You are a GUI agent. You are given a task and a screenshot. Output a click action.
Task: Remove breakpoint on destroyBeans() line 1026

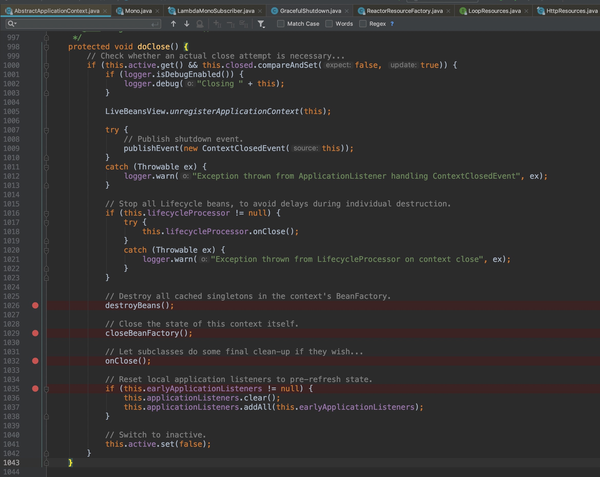pos(35,305)
